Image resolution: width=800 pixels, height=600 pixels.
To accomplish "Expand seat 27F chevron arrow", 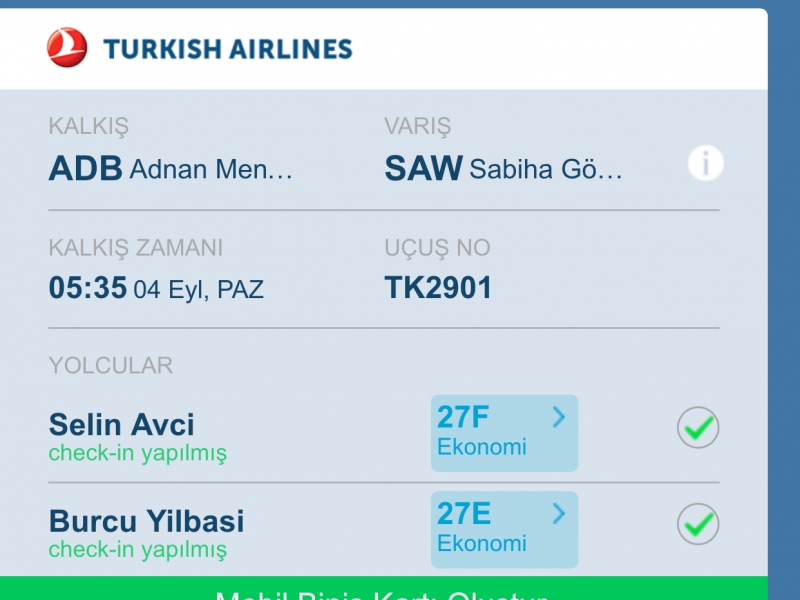I will click(x=559, y=417).
